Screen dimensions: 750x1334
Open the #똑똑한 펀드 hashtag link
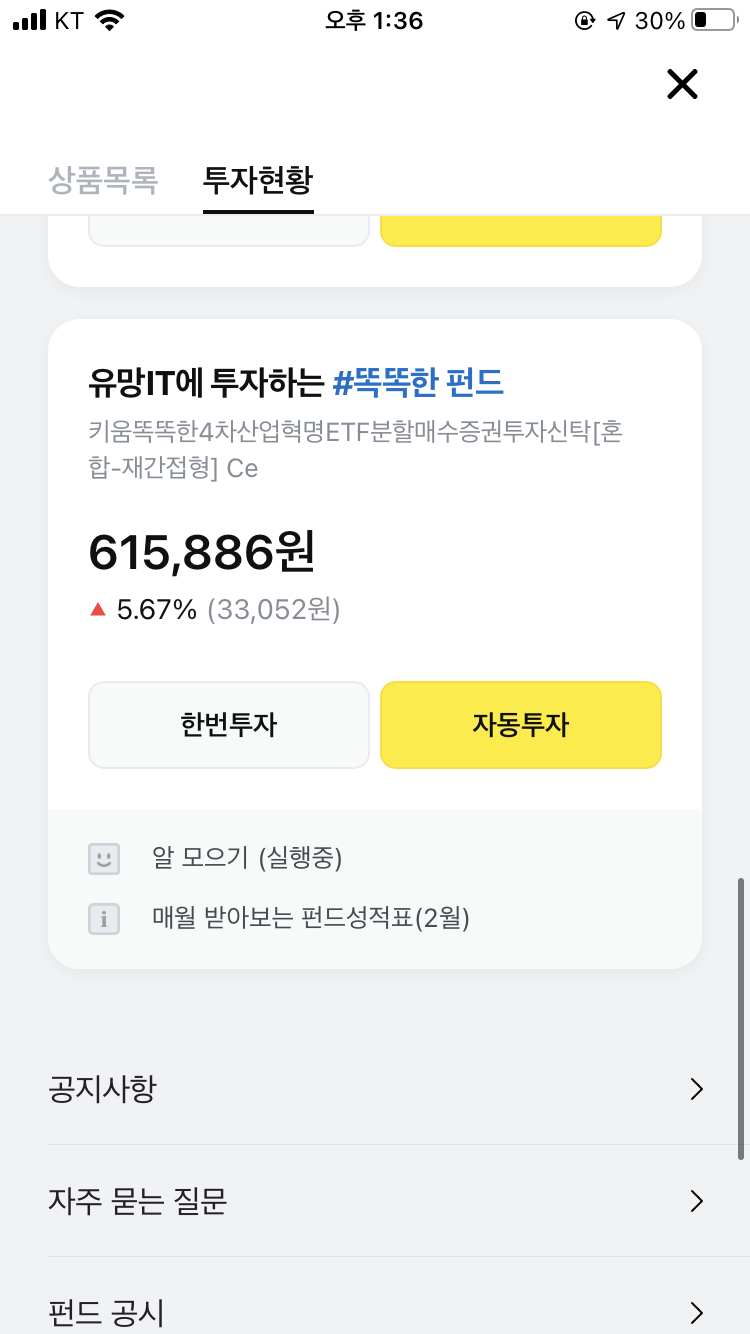coord(418,381)
